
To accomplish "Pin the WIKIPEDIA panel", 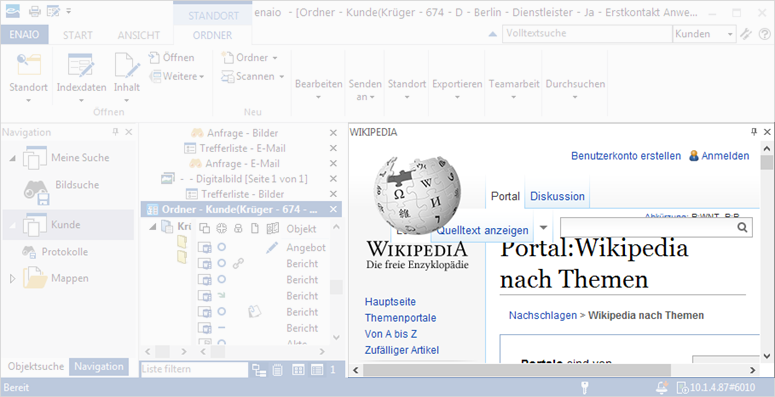I will 754,132.
